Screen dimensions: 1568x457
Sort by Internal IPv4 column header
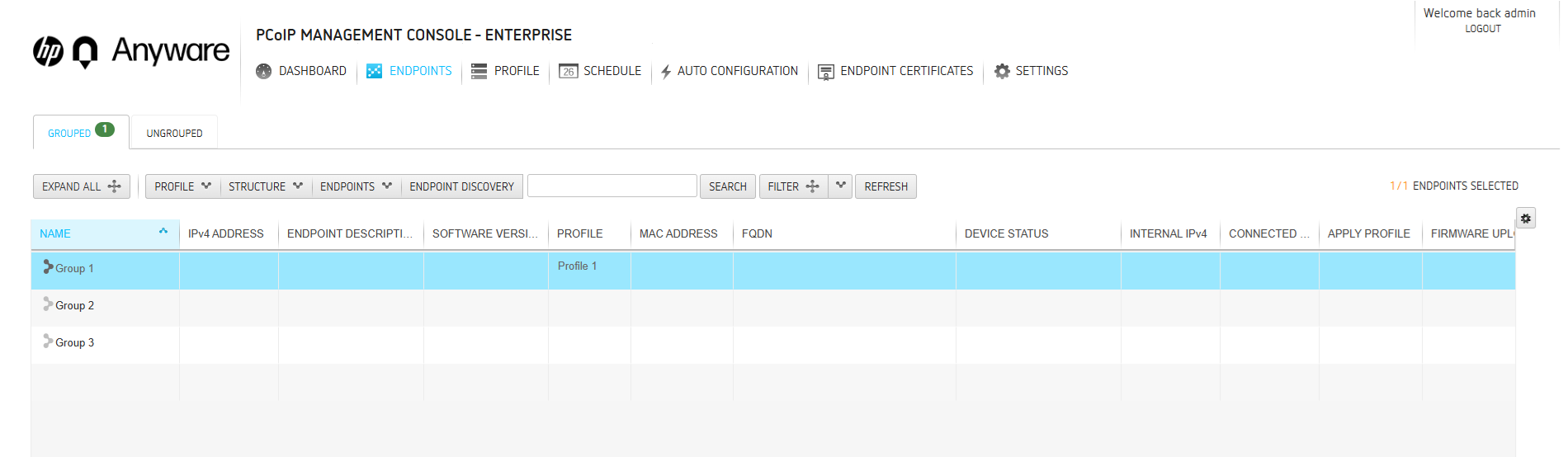[1169, 233]
